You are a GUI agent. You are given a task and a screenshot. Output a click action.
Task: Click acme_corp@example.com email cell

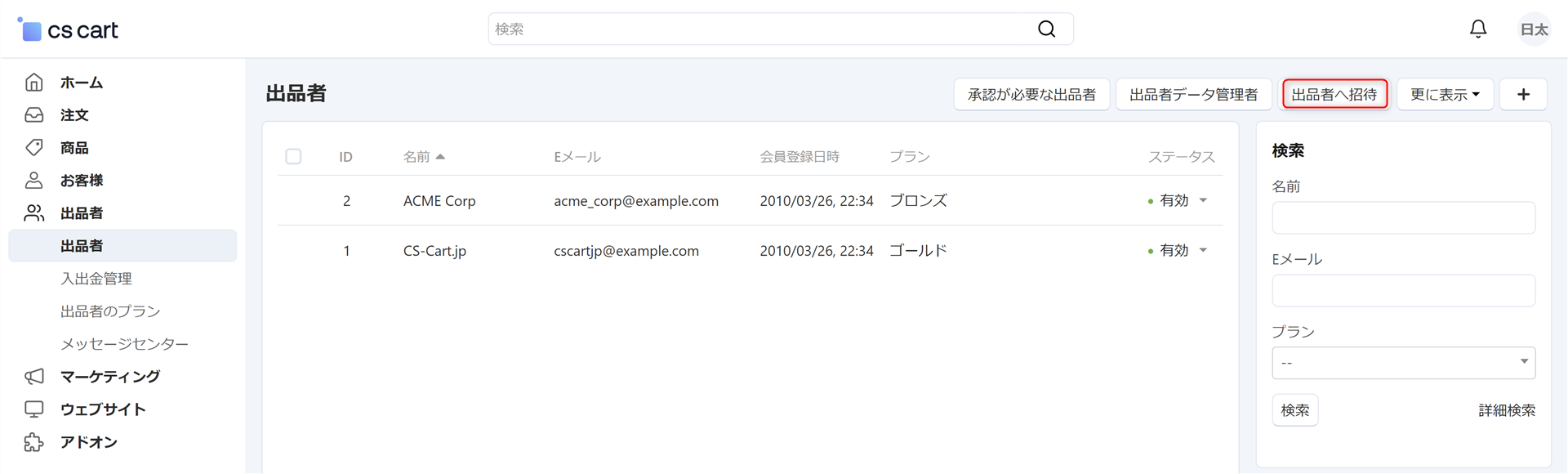tap(636, 201)
